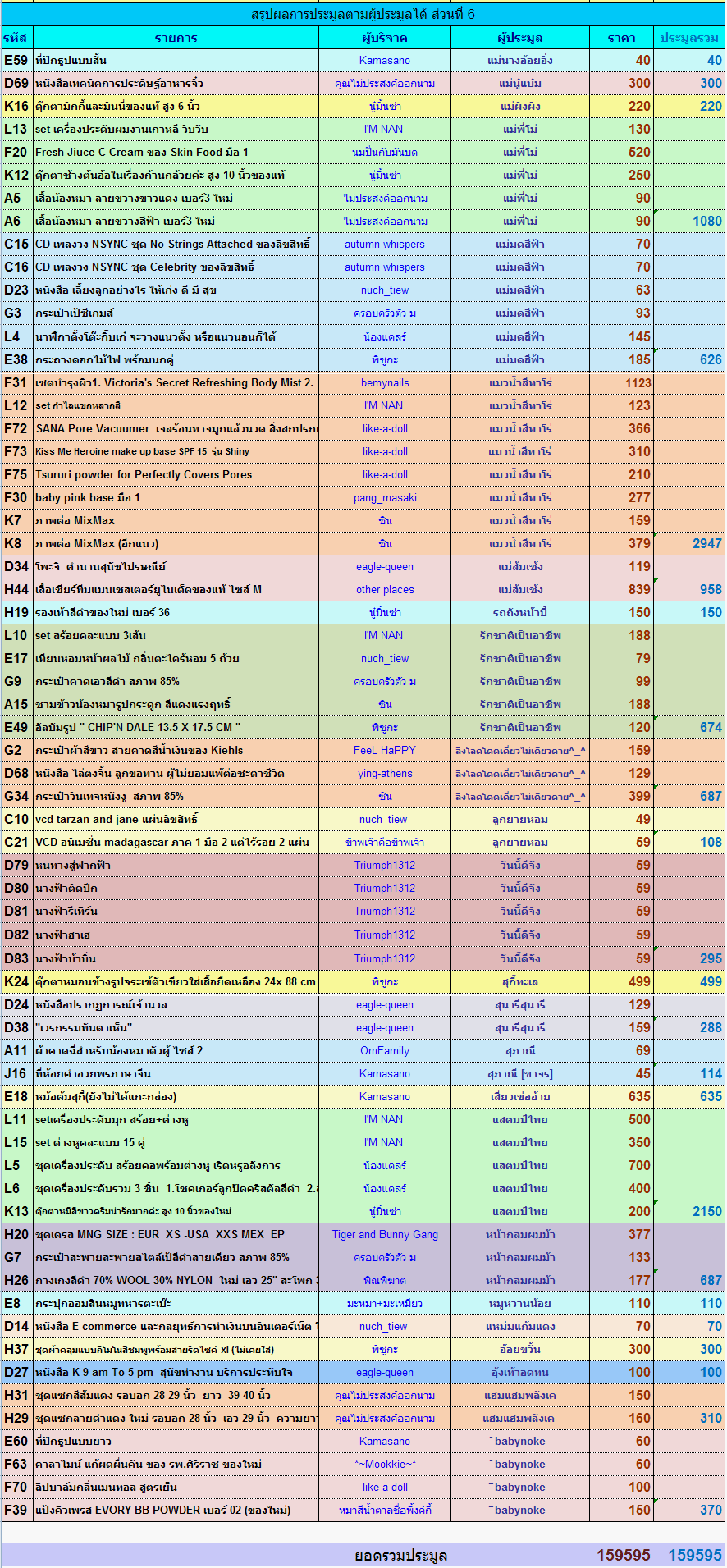Image resolution: width=727 pixels, height=1568 pixels.
Task: Click the subtotal cell 2150
Action: coord(689,1211)
